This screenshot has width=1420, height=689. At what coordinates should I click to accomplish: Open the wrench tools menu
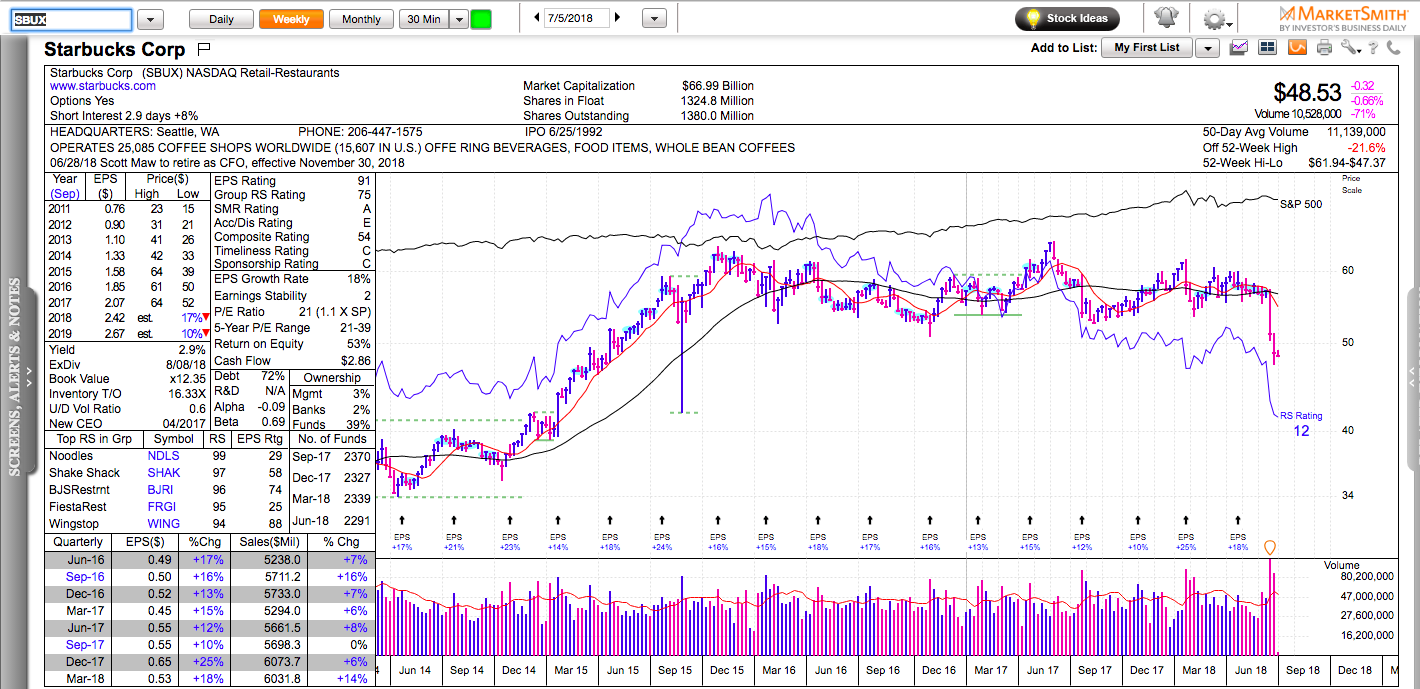pos(1351,47)
